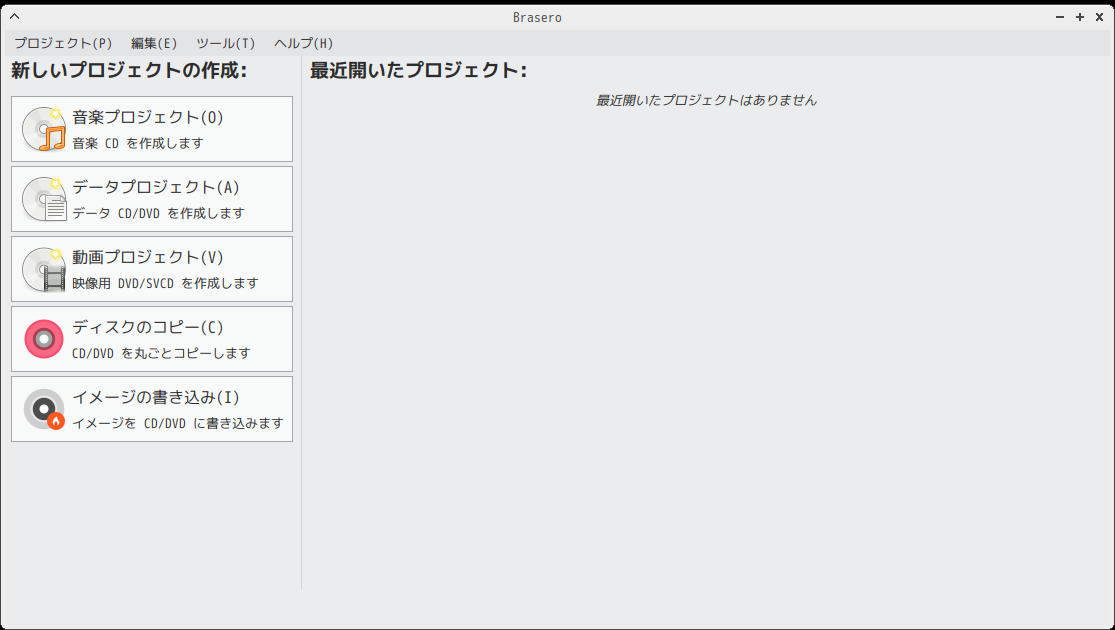Click the data disc icon with document
The width and height of the screenshot is (1115, 630).
[44, 199]
